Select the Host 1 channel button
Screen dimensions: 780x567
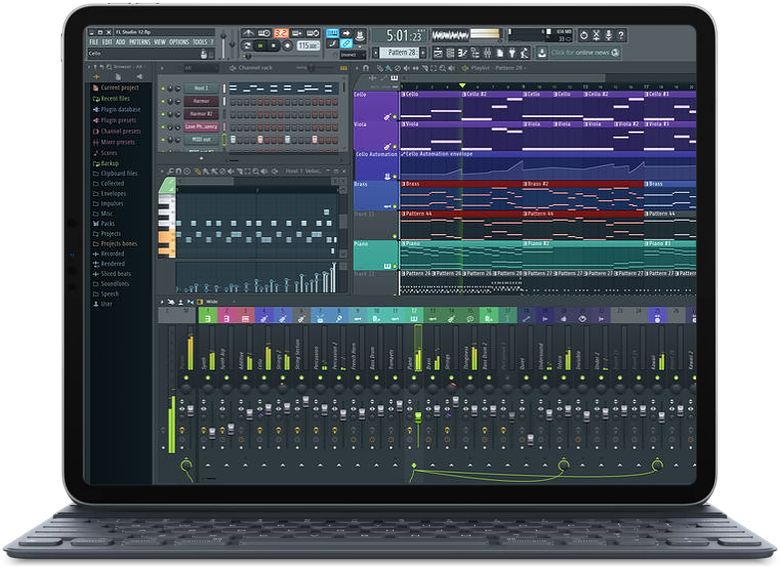click(200, 88)
